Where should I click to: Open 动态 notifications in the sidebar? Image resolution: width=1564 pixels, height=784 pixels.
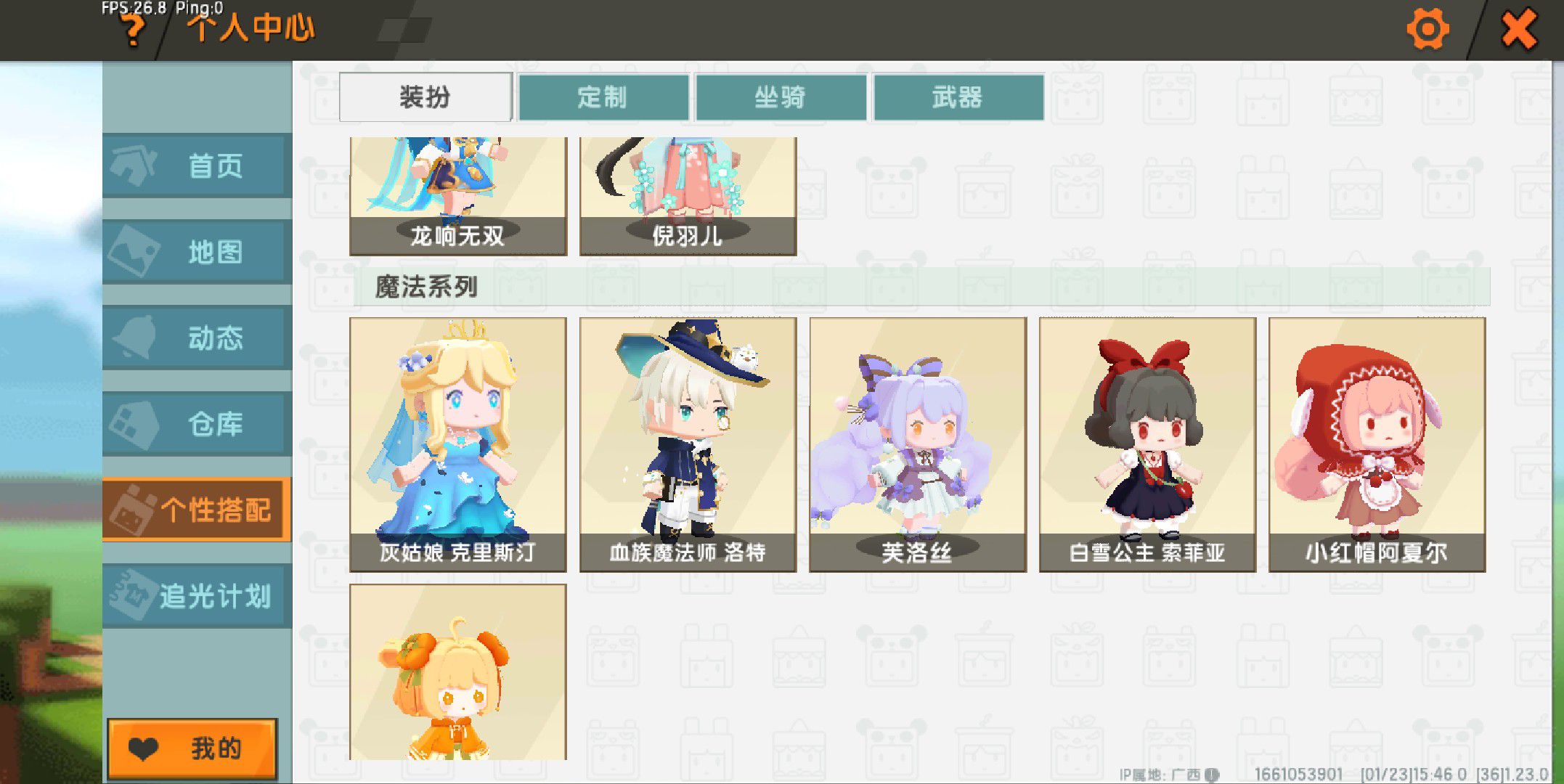197,338
